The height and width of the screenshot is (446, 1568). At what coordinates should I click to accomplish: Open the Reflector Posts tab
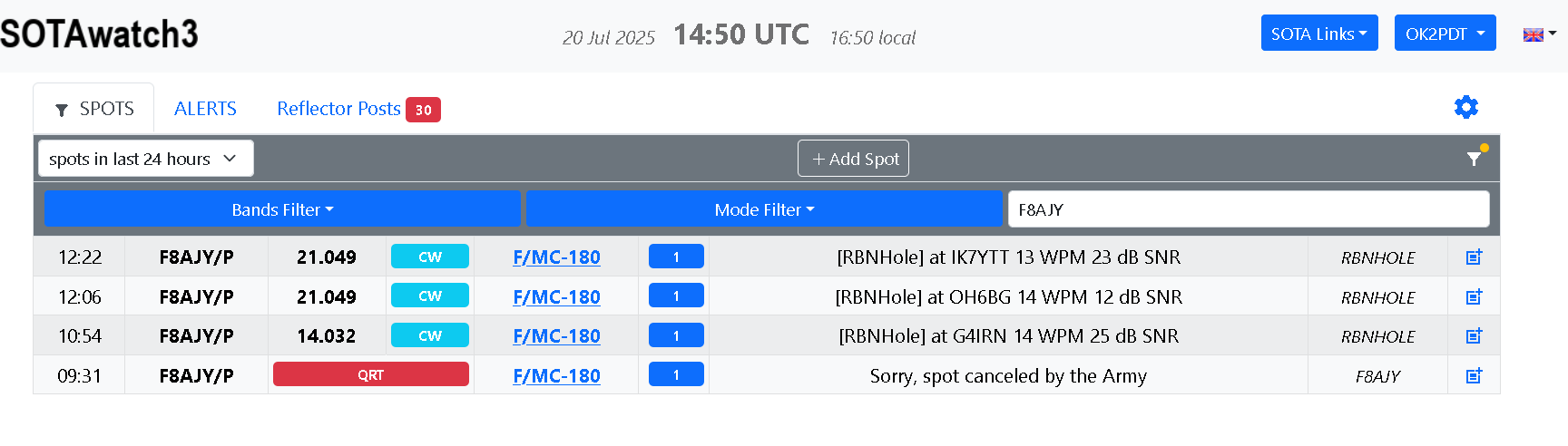[338, 109]
